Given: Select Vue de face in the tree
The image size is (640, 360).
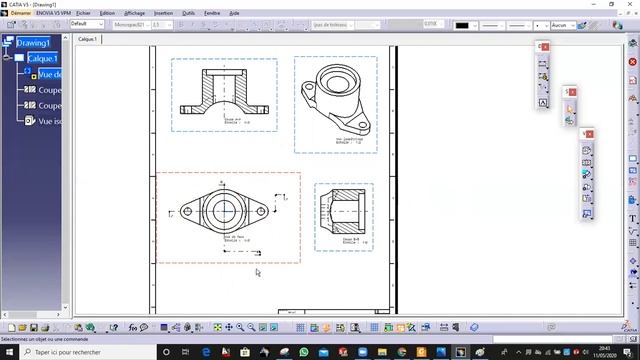Looking at the screenshot, I should pos(49,74).
